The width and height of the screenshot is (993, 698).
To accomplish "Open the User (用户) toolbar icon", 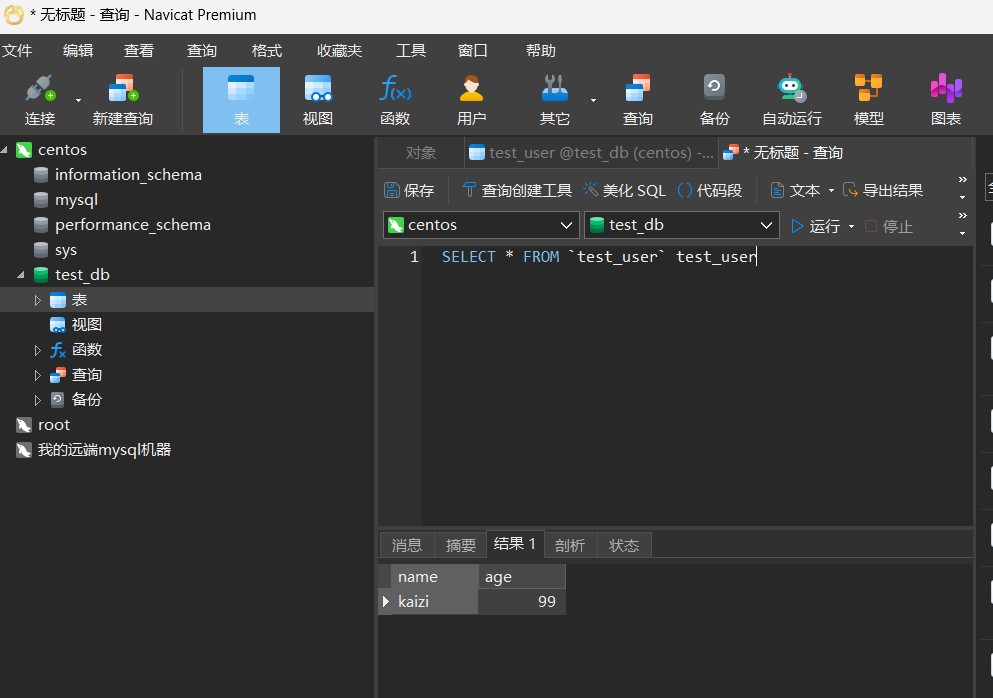I will tap(472, 100).
